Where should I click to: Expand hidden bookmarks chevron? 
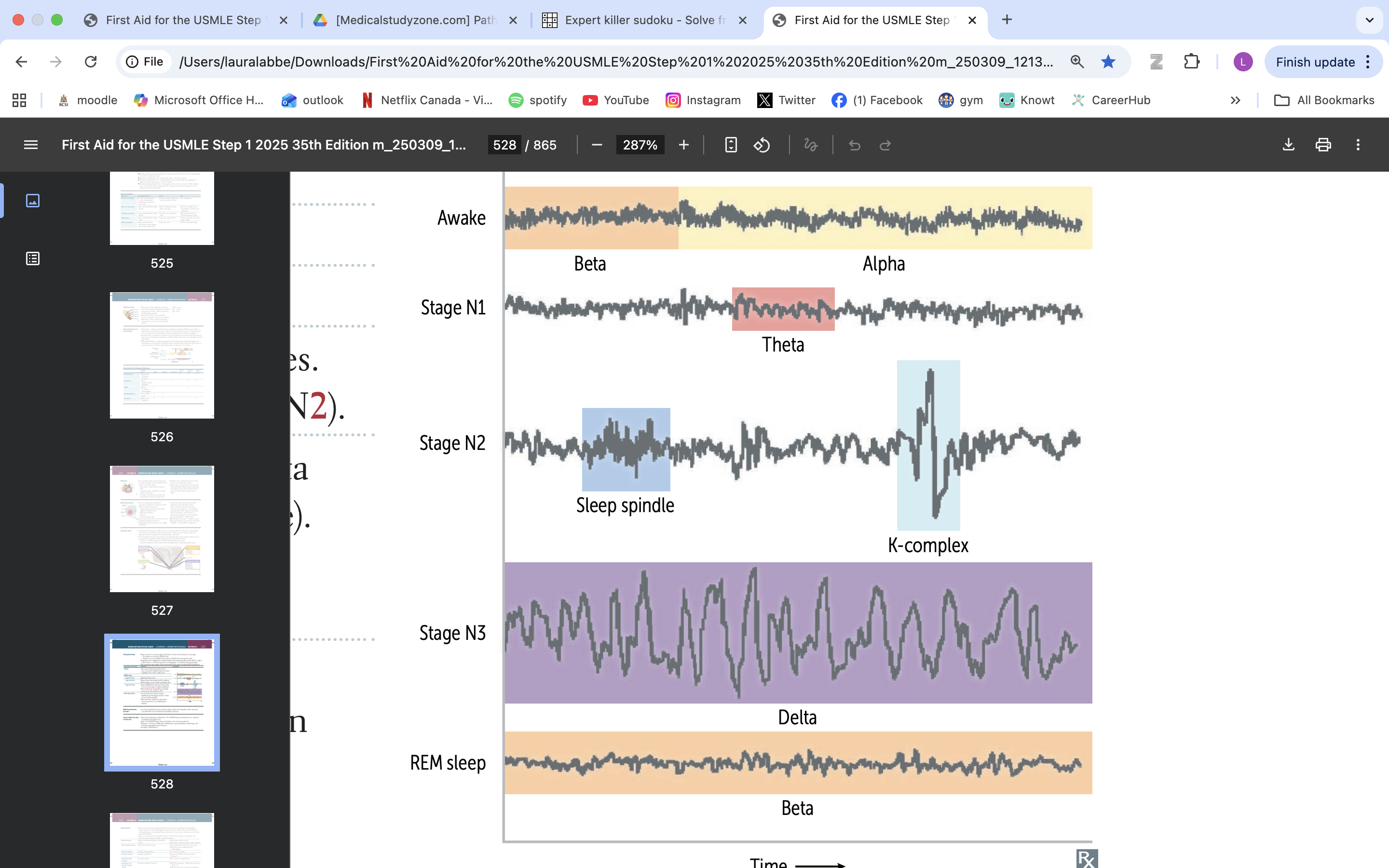1235,100
